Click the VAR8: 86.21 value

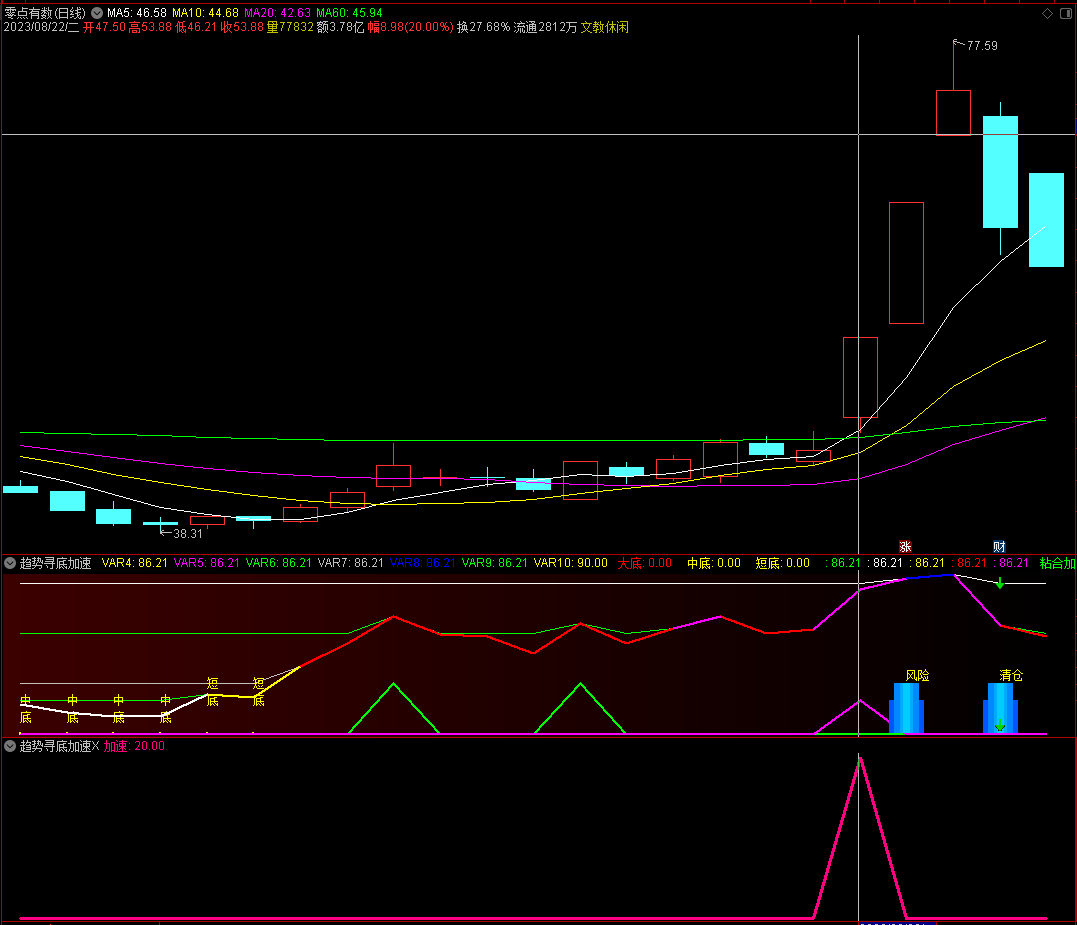(x=423, y=563)
